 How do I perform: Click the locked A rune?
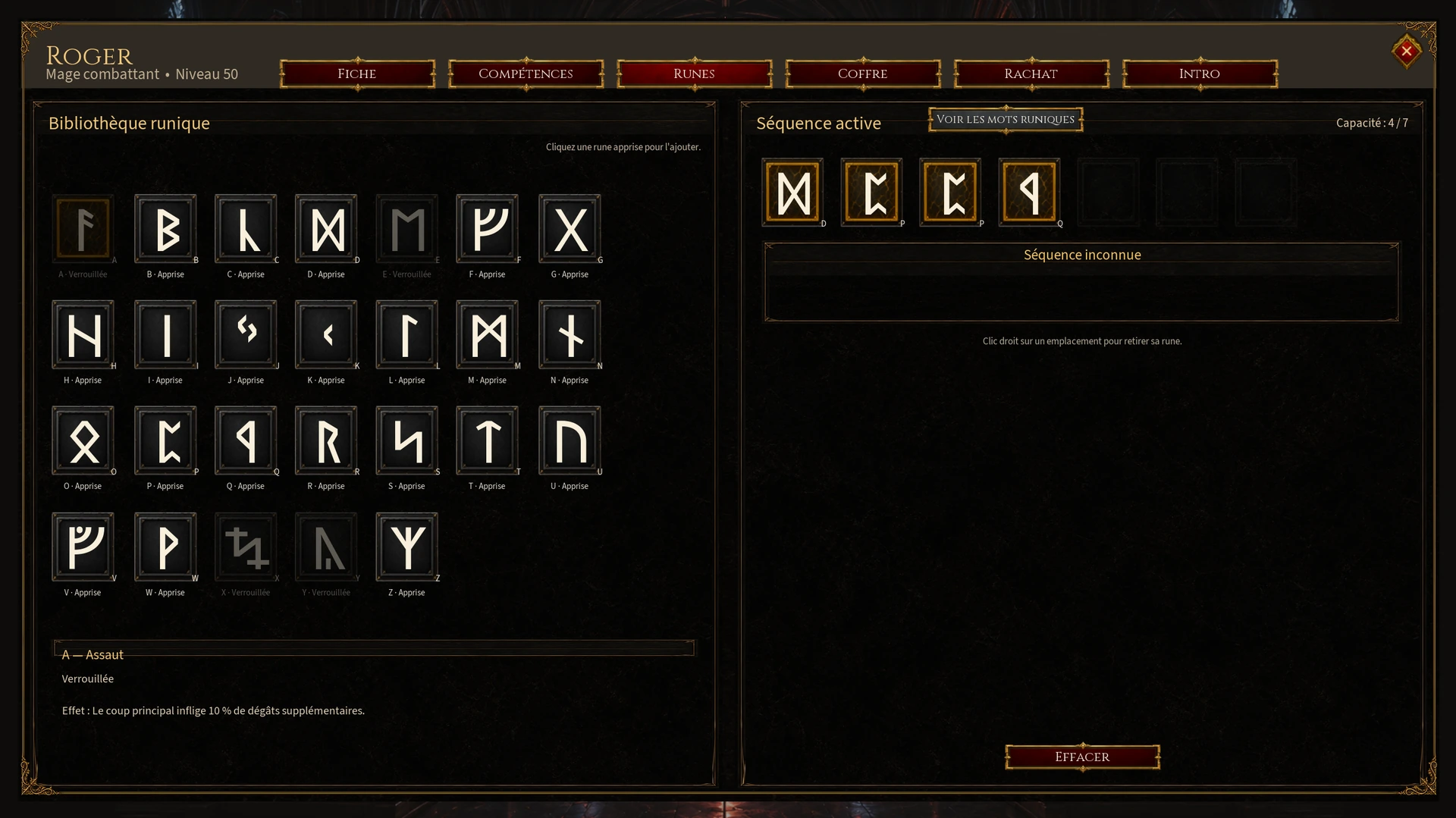(x=83, y=228)
